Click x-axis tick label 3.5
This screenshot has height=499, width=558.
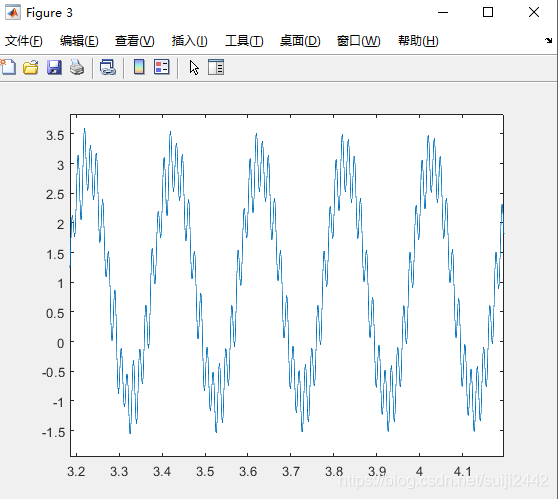(205, 472)
